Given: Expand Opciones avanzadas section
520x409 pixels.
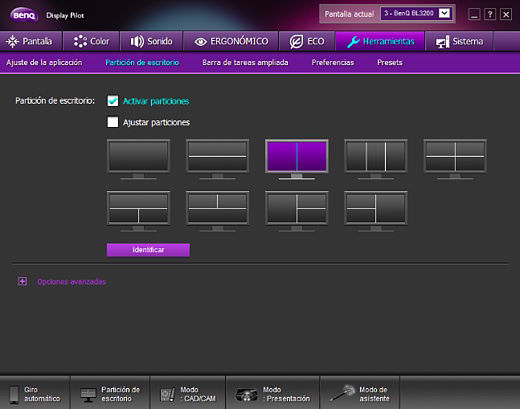Looking at the screenshot, I should tap(22, 282).
